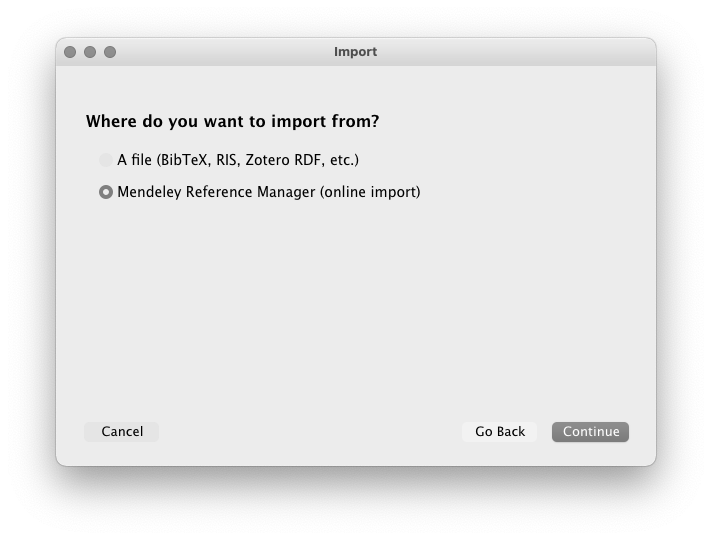Go Back to previous import step
Viewport: 712px width, 540px height.
click(x=499, y=431)
